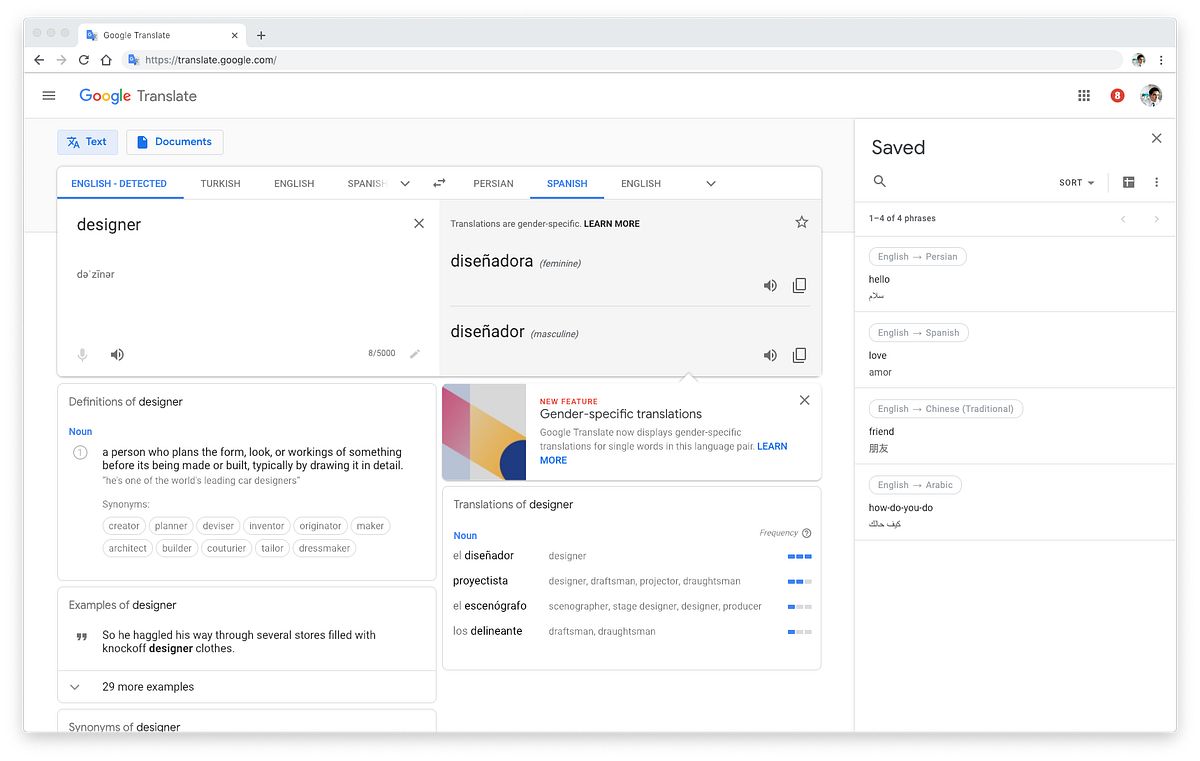The width and height of the screenshot is (1200, 761).
Task: Go to previous page of saved phrases
Action: pyautogui.click(x=1123, y=219)
